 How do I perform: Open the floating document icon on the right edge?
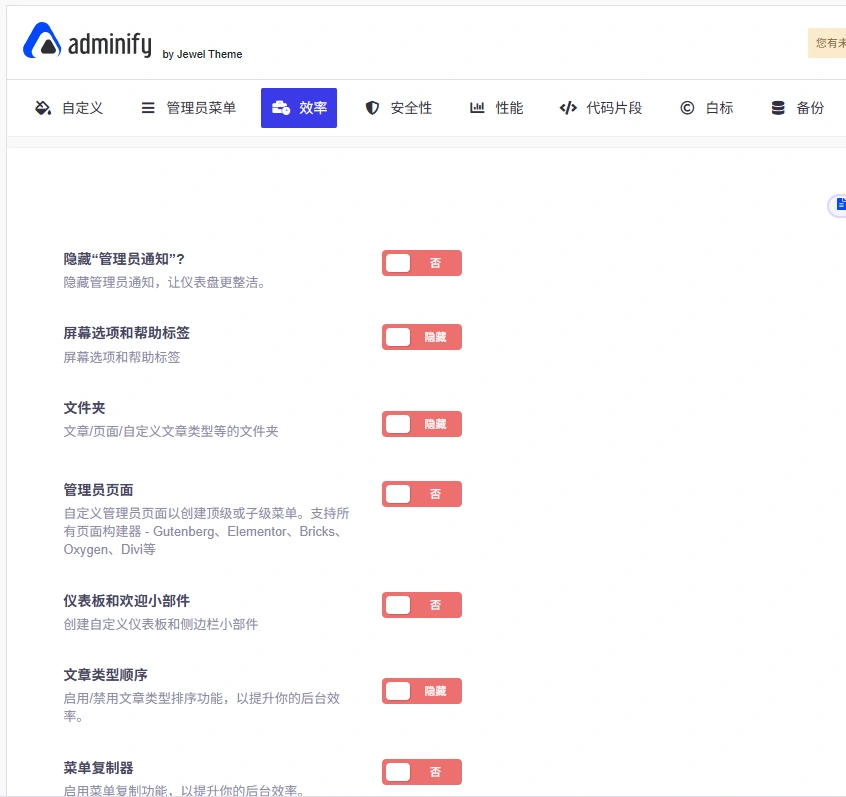point(840,205)
